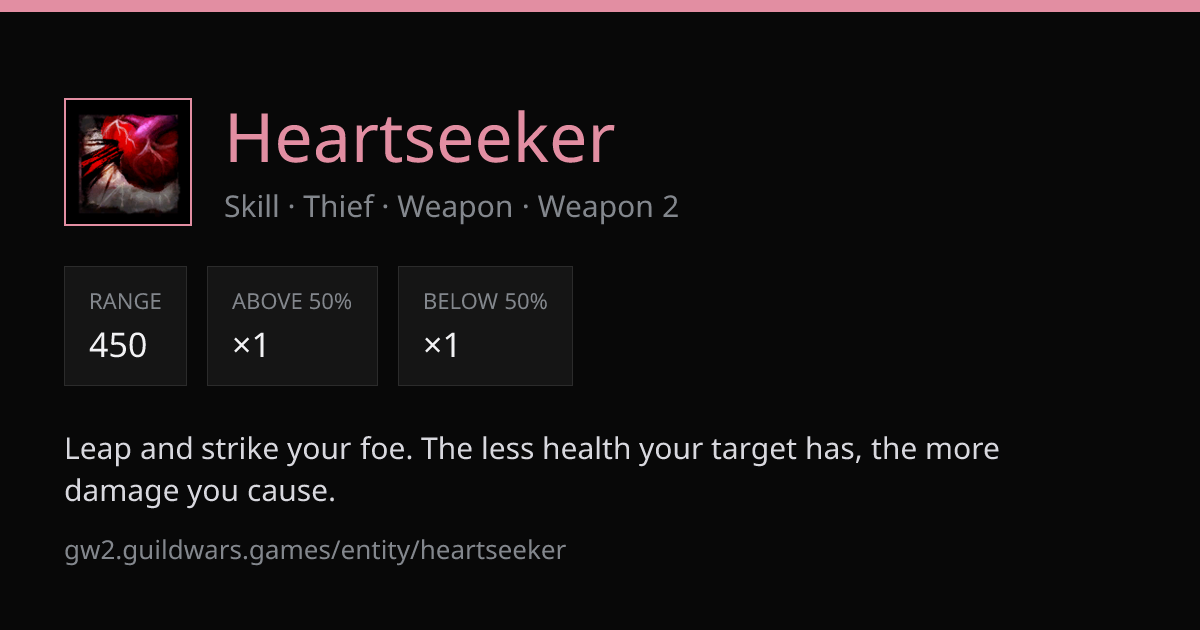Click the 450 range value

tap(118, 345)
